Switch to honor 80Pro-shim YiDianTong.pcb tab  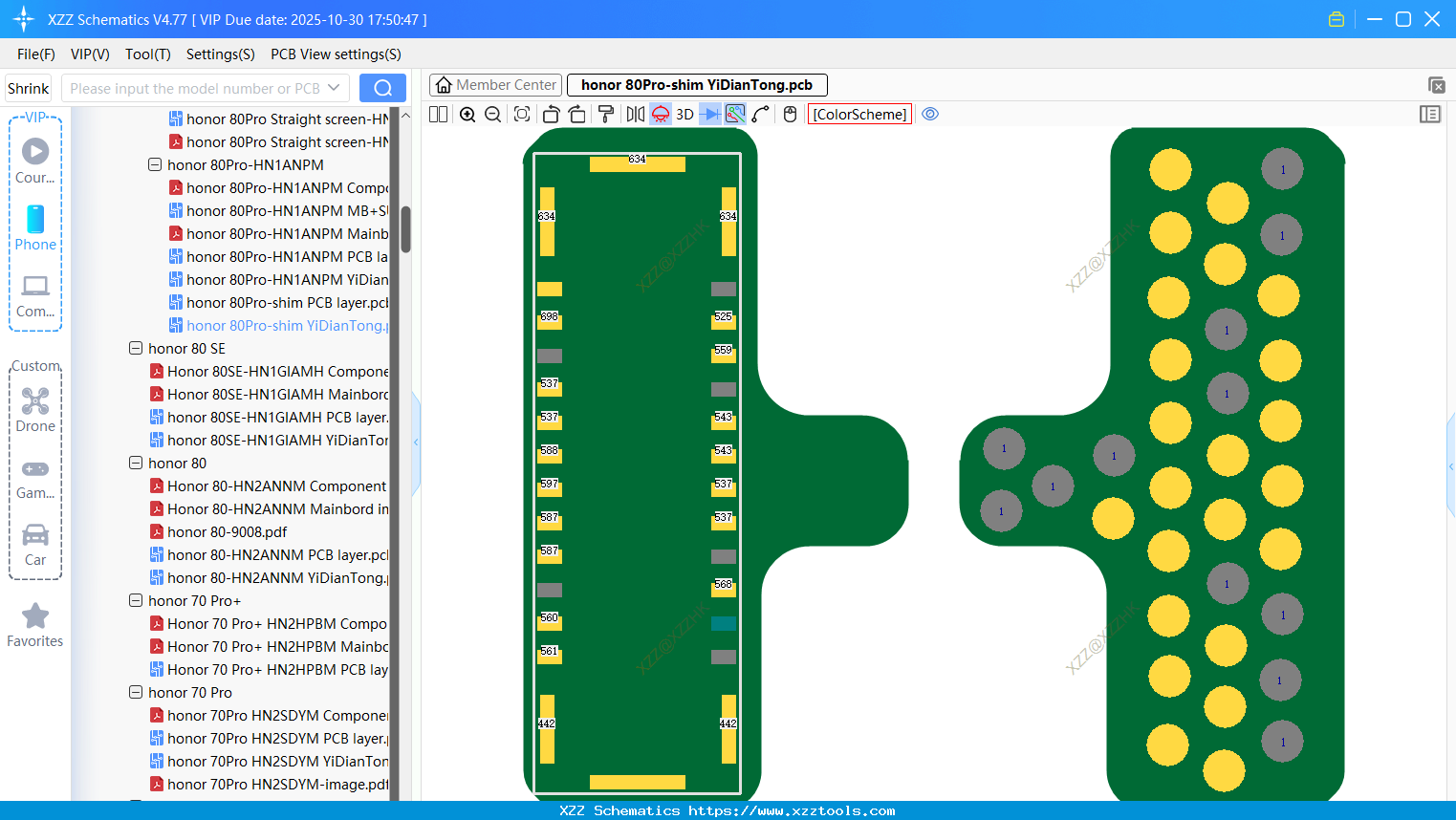pyautogui.click(x=697, y=85)
